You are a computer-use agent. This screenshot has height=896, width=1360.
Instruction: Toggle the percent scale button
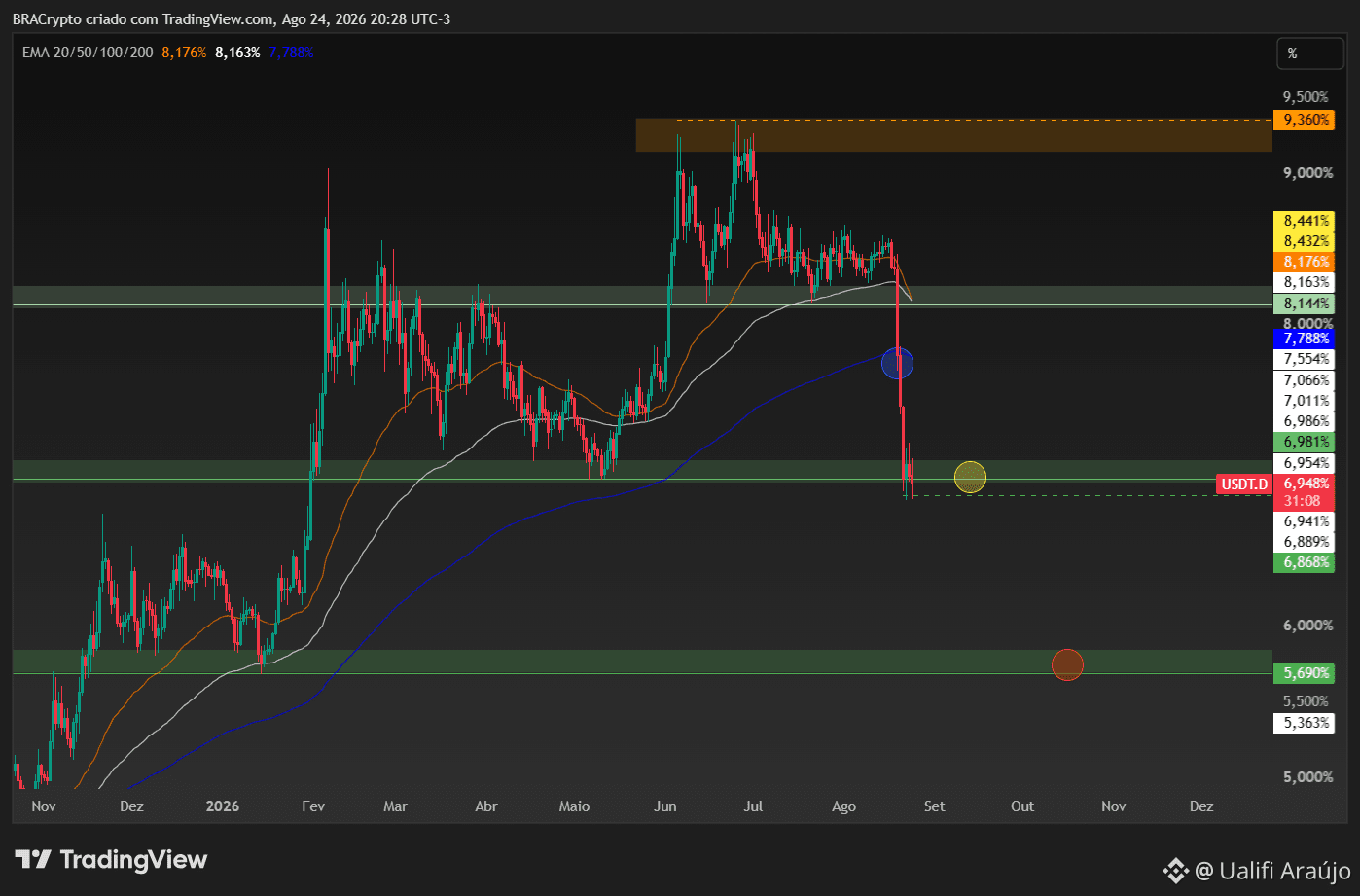[1309, 54]
